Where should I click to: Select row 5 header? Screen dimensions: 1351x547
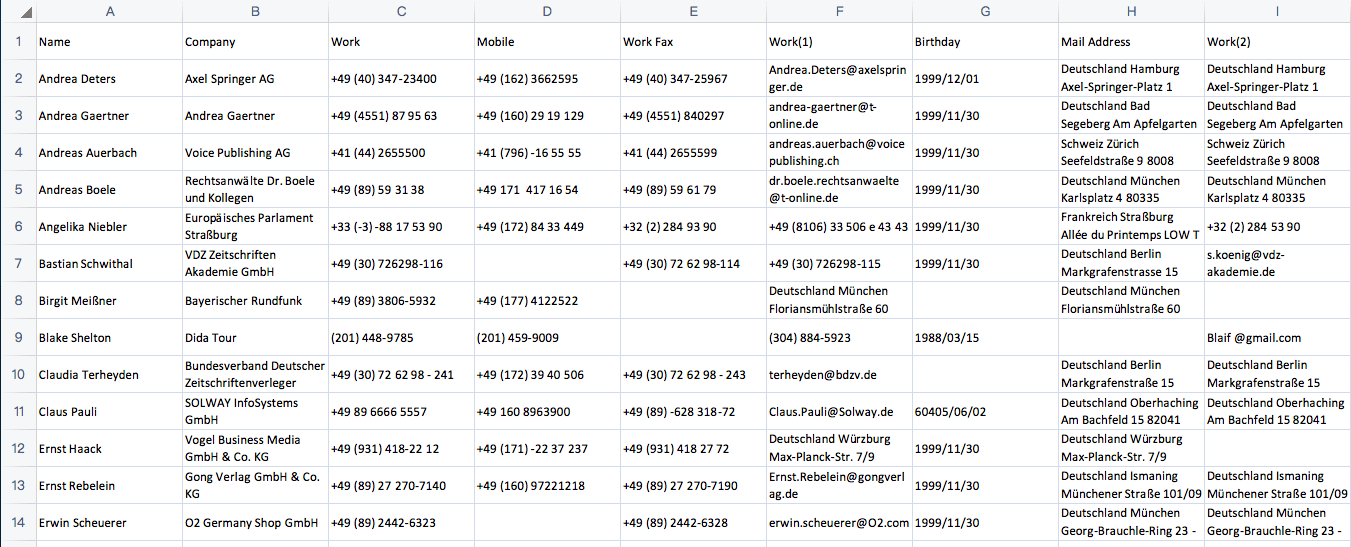[x=18, y=190]
